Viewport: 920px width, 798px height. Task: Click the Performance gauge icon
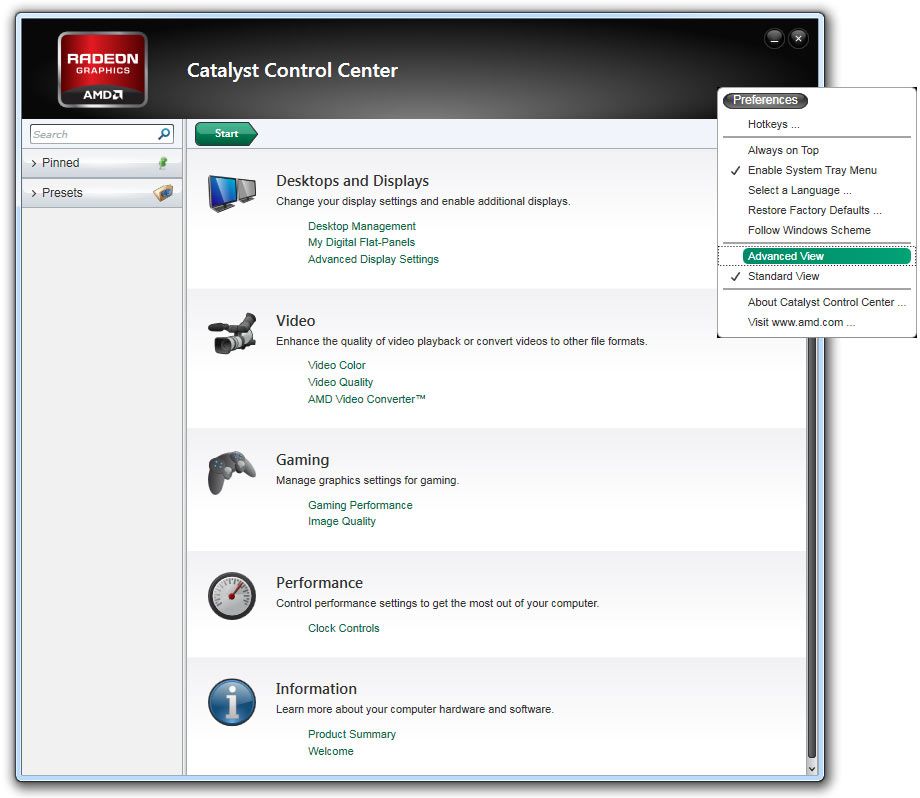(x=232, y=596)
